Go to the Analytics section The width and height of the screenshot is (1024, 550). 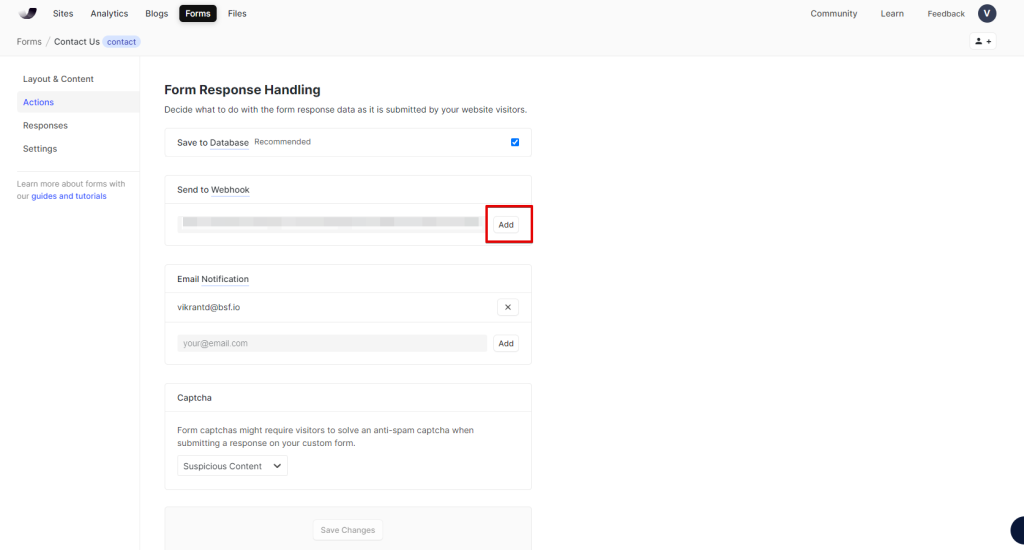click(109, 14)
